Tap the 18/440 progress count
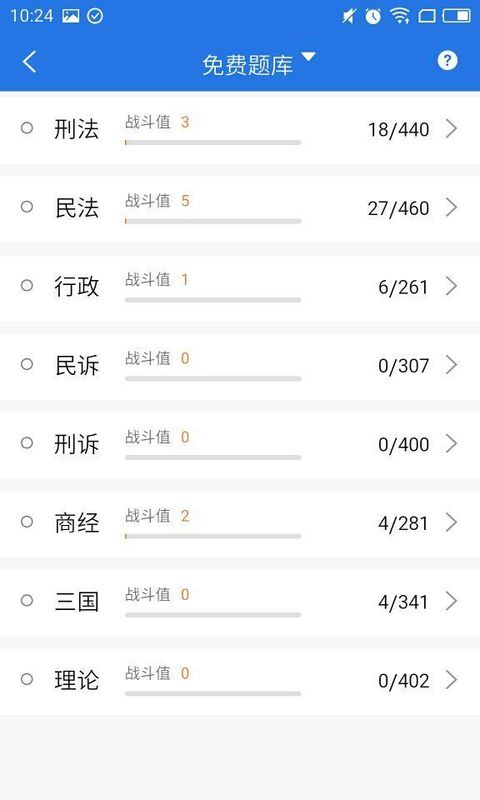Screen dimensions: 480x800 [x=398, y=130]
